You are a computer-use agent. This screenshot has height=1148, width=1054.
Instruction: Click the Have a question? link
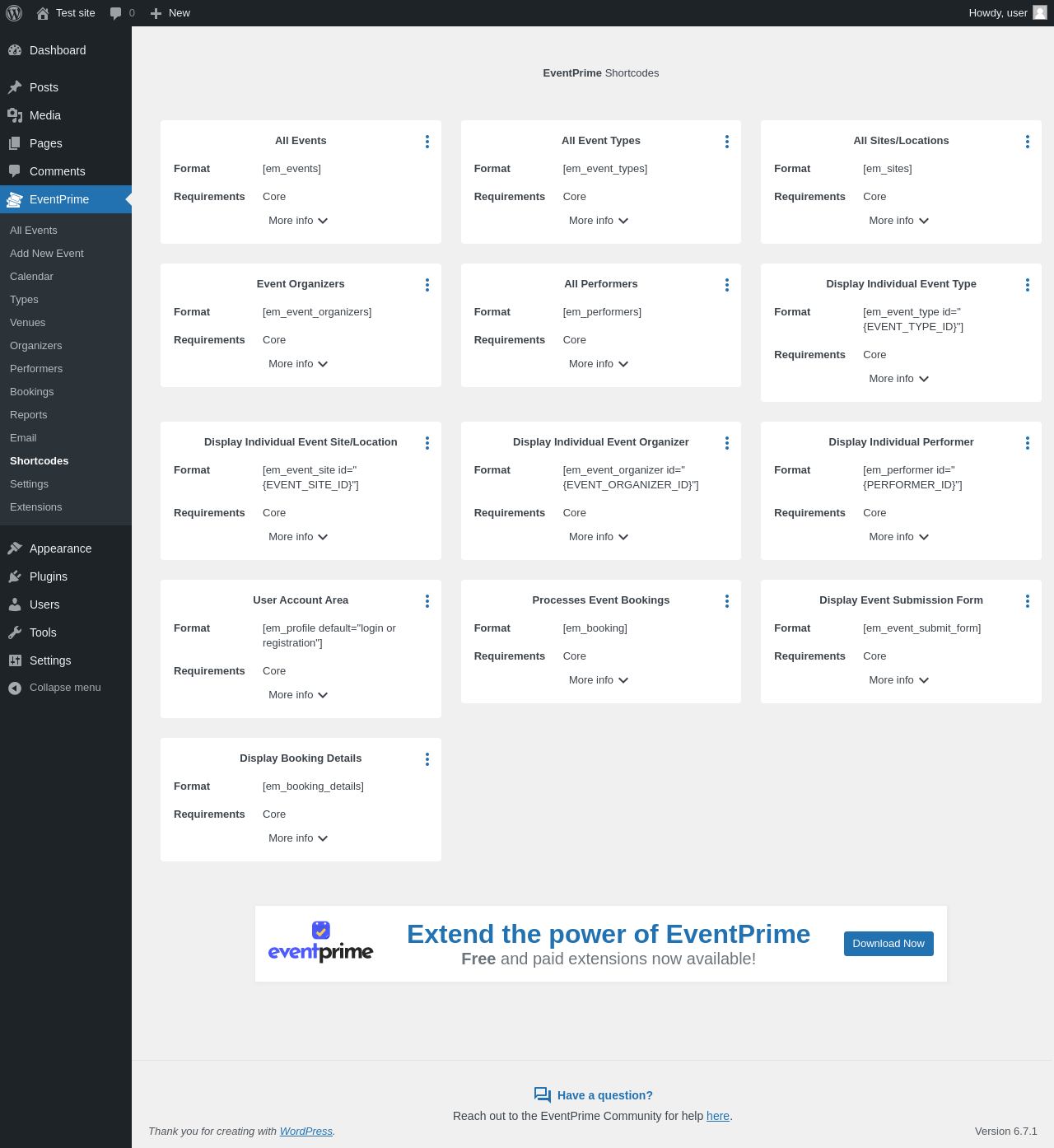point(605,1095)
